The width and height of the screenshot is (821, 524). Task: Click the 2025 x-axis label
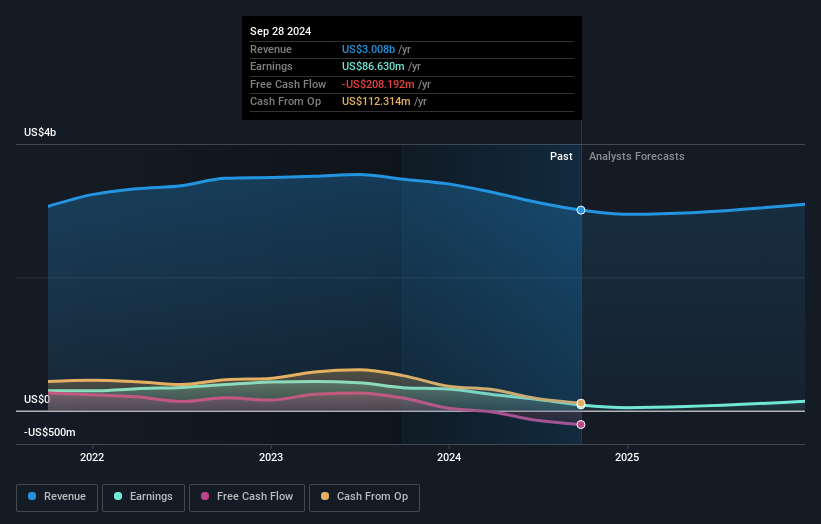point(627,457)
